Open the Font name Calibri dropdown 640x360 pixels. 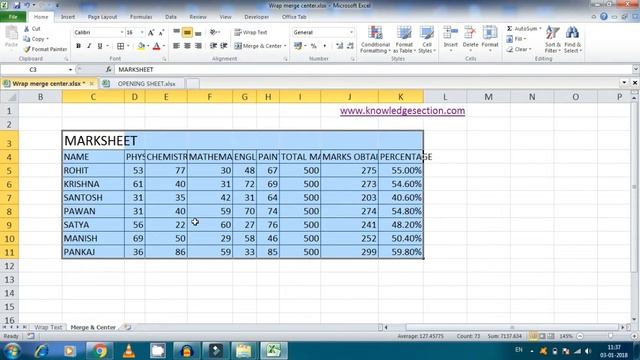coord(122,32)
